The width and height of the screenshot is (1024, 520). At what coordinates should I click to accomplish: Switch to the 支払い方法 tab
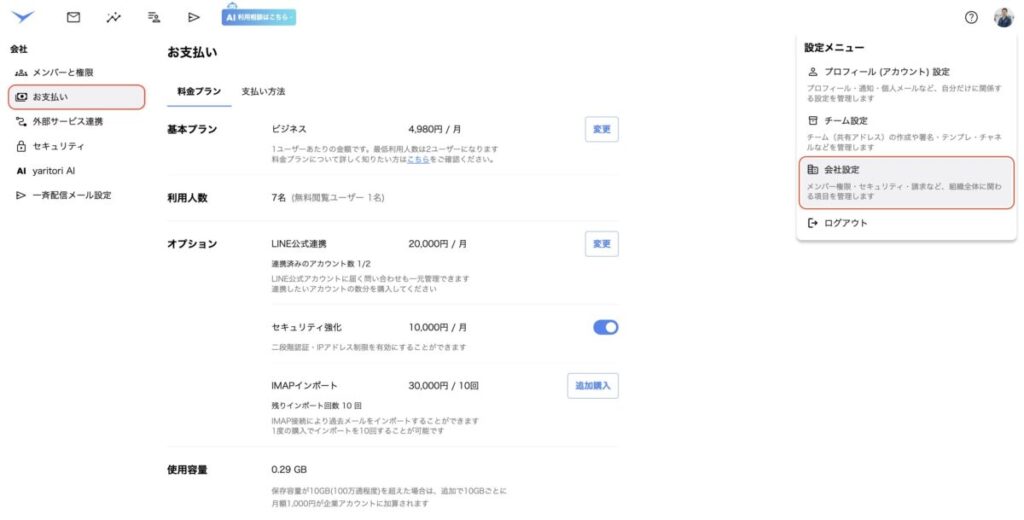(x=263, y=91)
